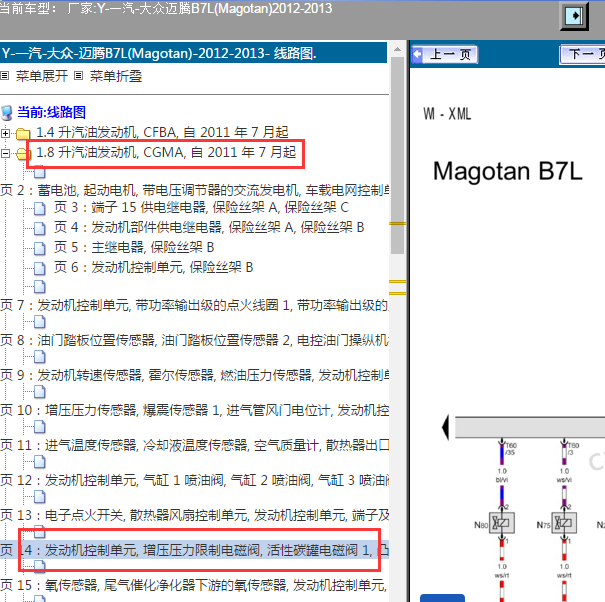This screenshot has height=602, width=605.
Task: Click the panel collapse arrow icon top right
Action: tap(574, 16)
